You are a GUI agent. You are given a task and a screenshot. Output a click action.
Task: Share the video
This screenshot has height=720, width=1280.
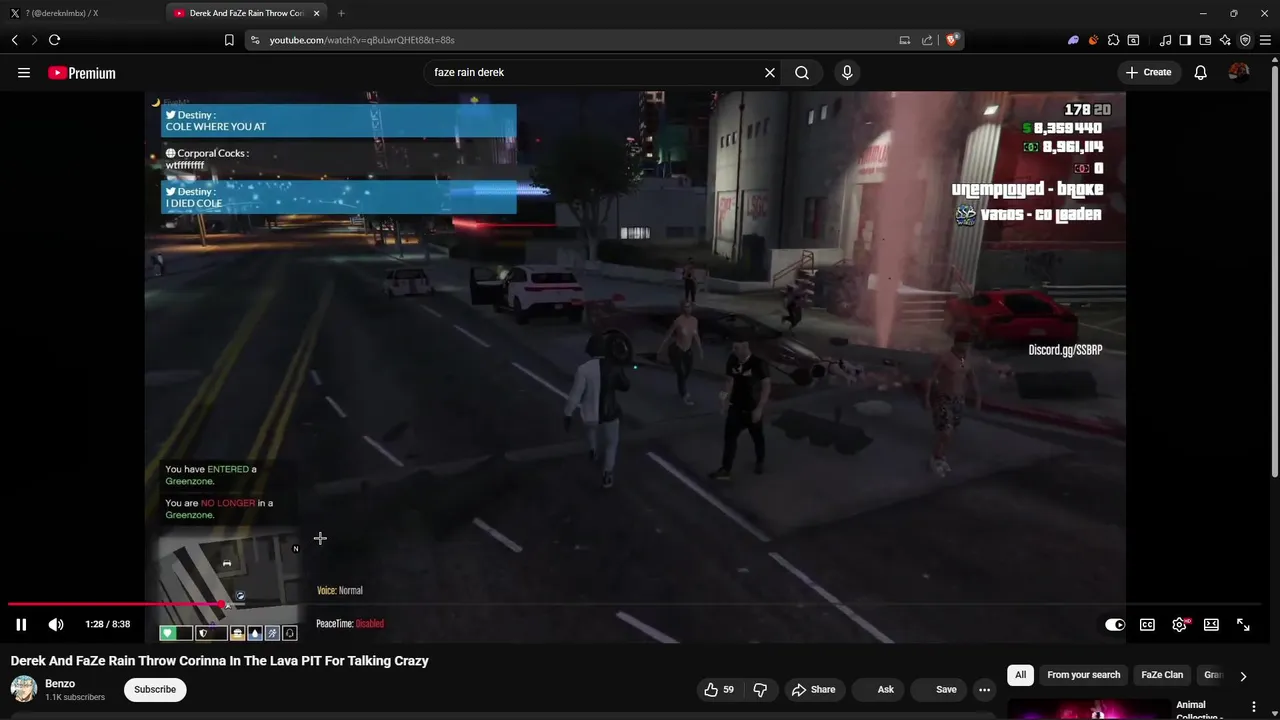[x=813, y=689]
